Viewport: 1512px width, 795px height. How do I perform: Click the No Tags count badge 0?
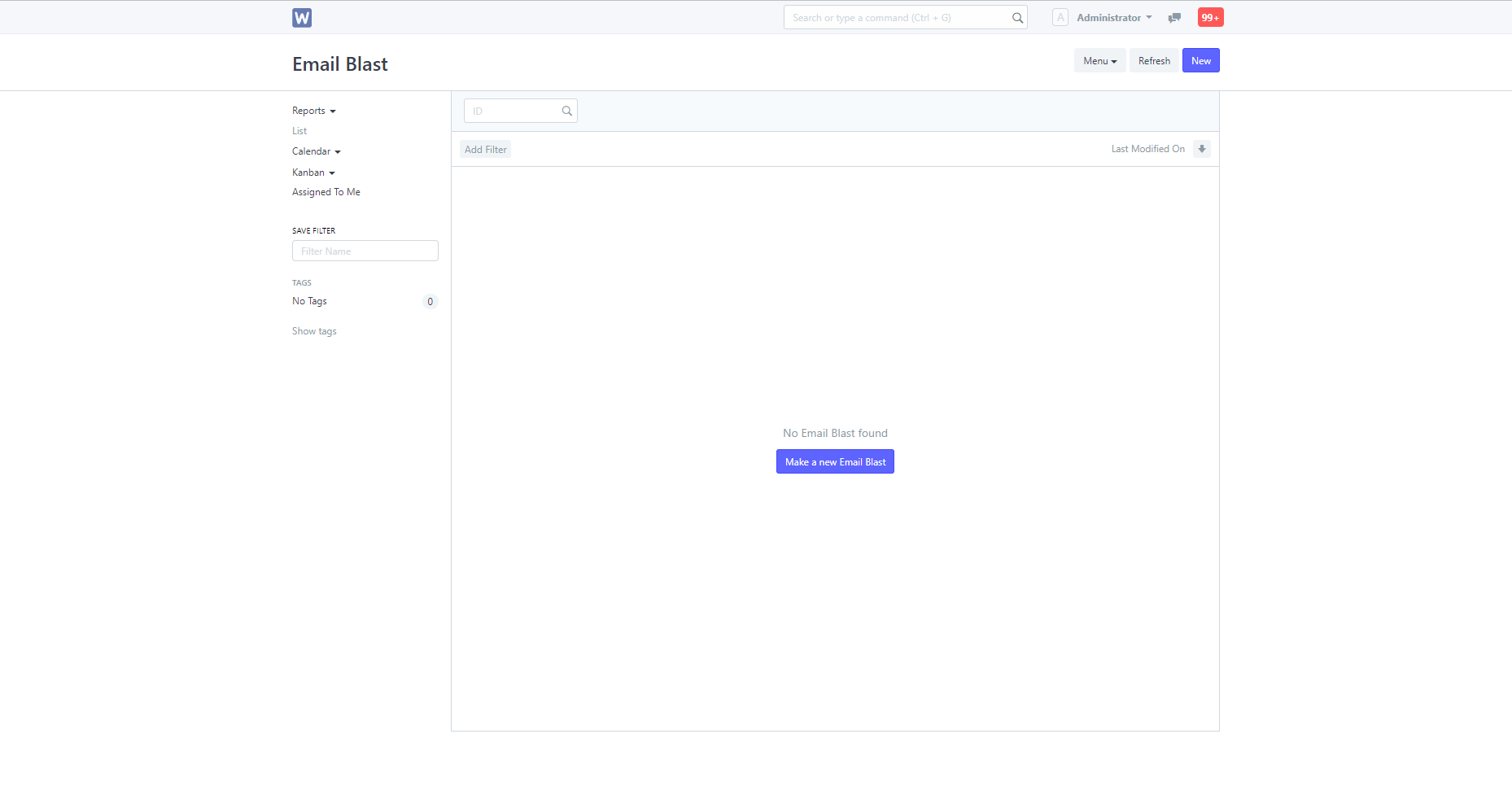coord(430,301)
